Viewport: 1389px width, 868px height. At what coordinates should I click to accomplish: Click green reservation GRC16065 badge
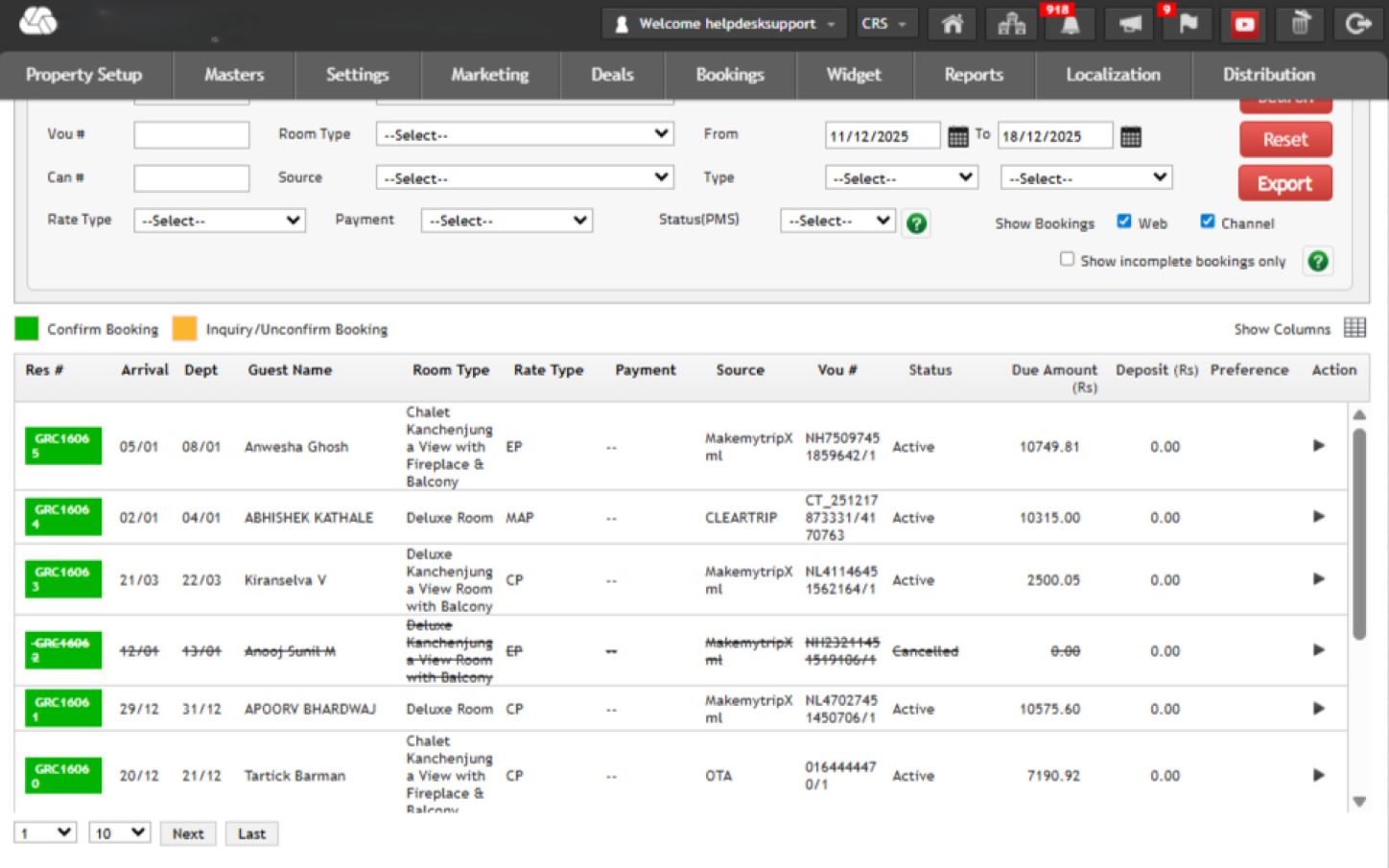62,446
